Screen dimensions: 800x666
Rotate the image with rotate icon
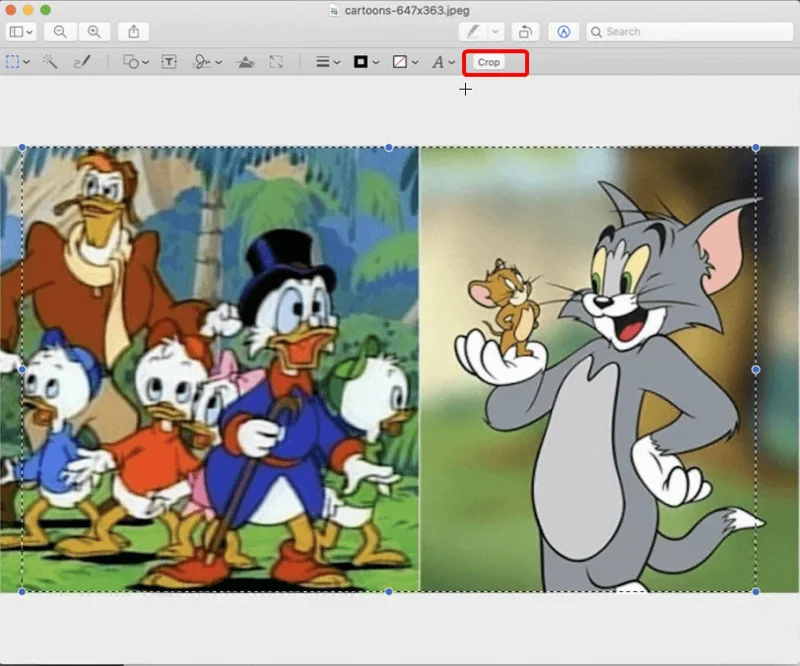(525, 32)
